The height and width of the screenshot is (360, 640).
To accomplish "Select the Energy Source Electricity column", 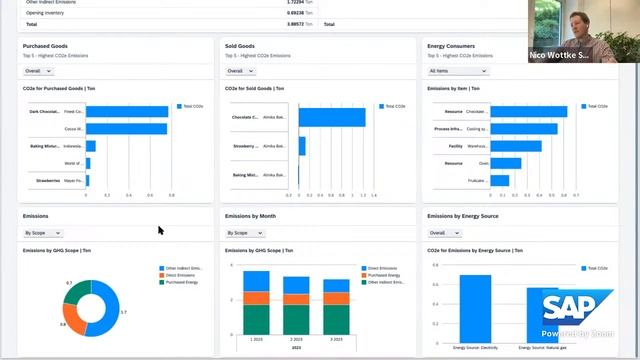I will pyautogui.click(x=476, y=309).
